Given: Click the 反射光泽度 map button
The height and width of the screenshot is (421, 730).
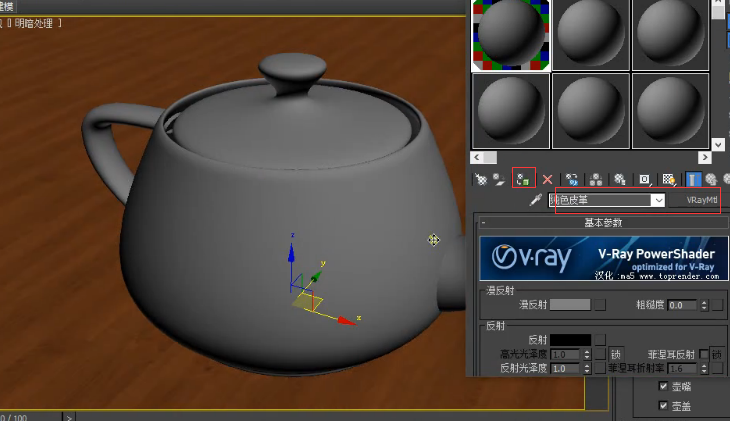Looking at the screenshot, I should 600,368.
